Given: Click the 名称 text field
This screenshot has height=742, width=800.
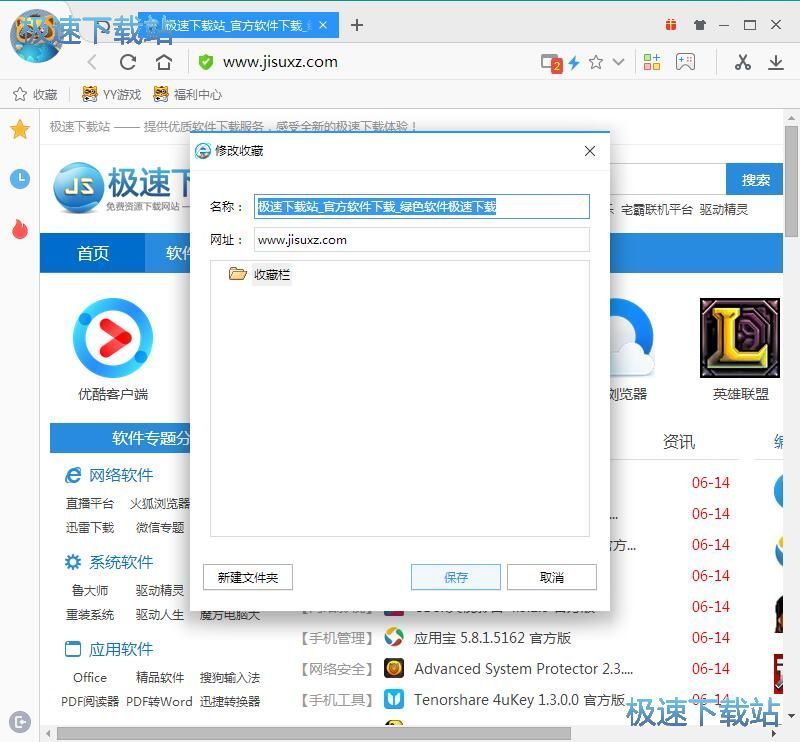Looking at the screenshot, I should (422, 207).
